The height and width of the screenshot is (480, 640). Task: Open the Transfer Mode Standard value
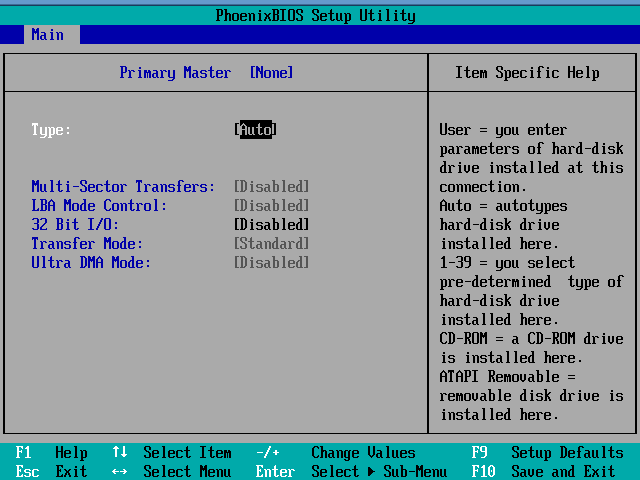coord(271,244)
